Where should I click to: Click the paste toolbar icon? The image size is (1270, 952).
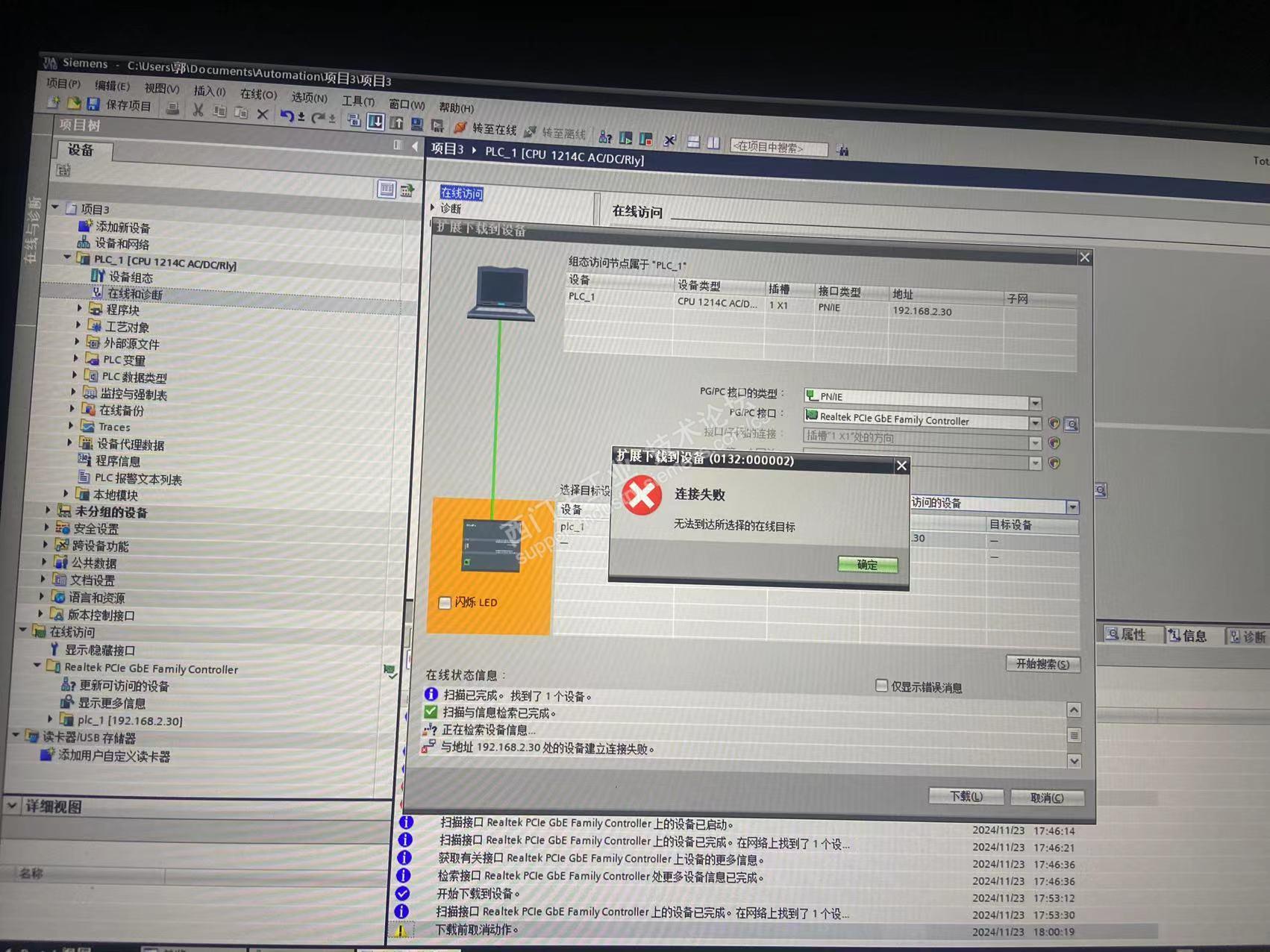pos(240,113)
